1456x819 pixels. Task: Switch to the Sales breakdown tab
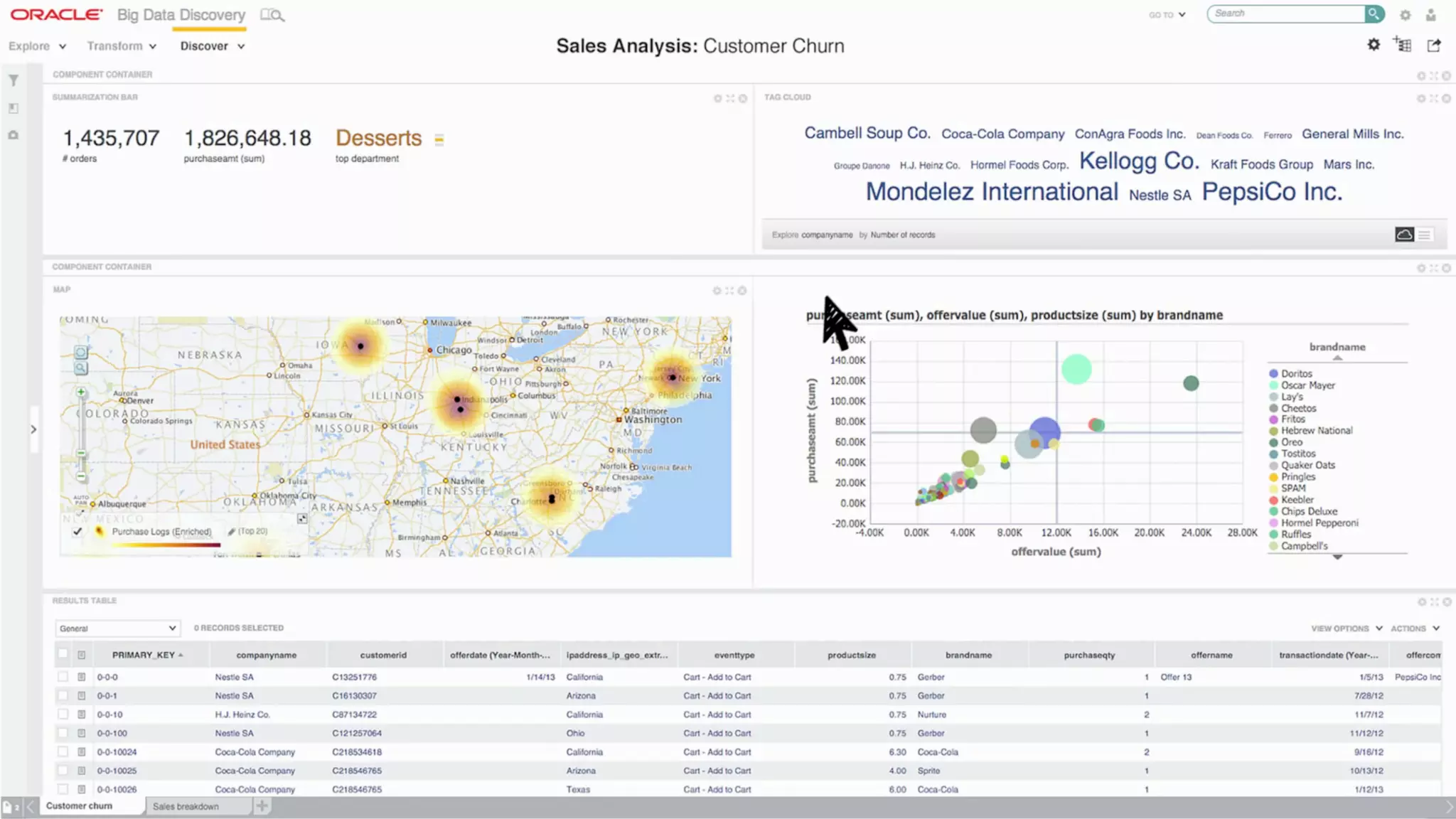pos(186,806)
